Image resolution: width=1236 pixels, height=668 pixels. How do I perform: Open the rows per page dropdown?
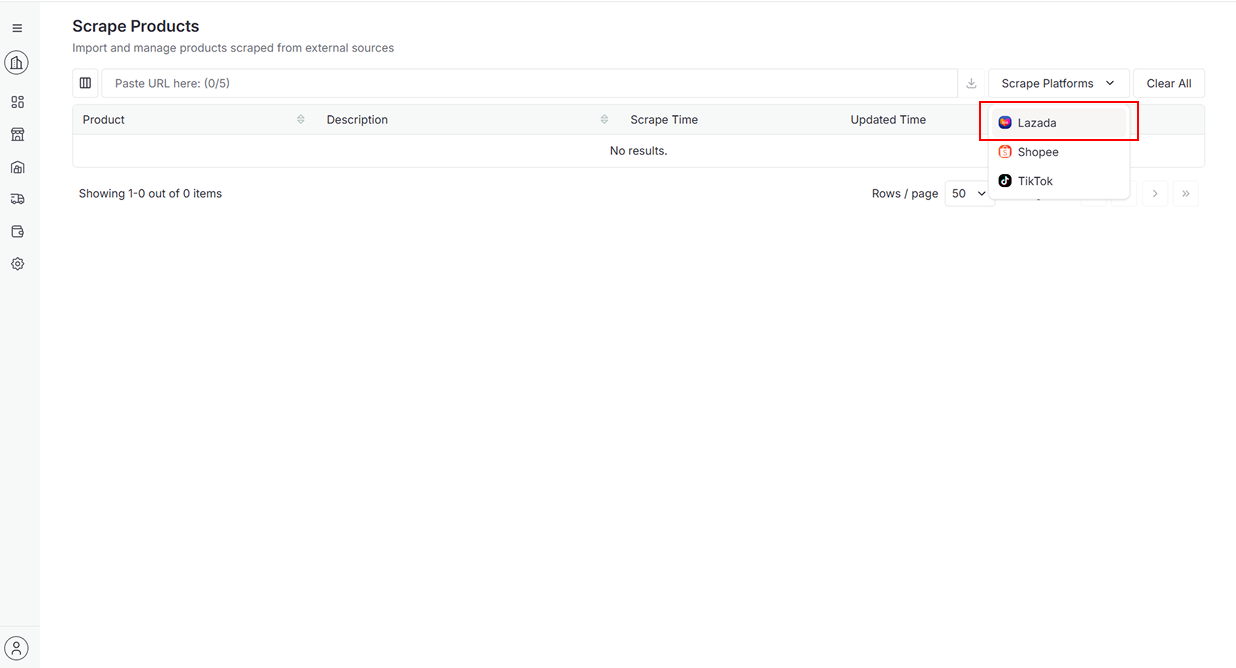(x=968, y=194)
